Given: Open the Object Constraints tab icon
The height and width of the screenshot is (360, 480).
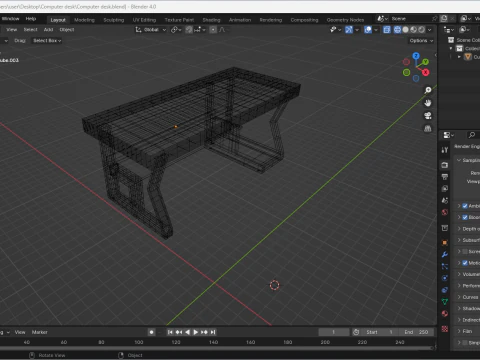Looking at the screenshot, I should [x=445, y=290].
